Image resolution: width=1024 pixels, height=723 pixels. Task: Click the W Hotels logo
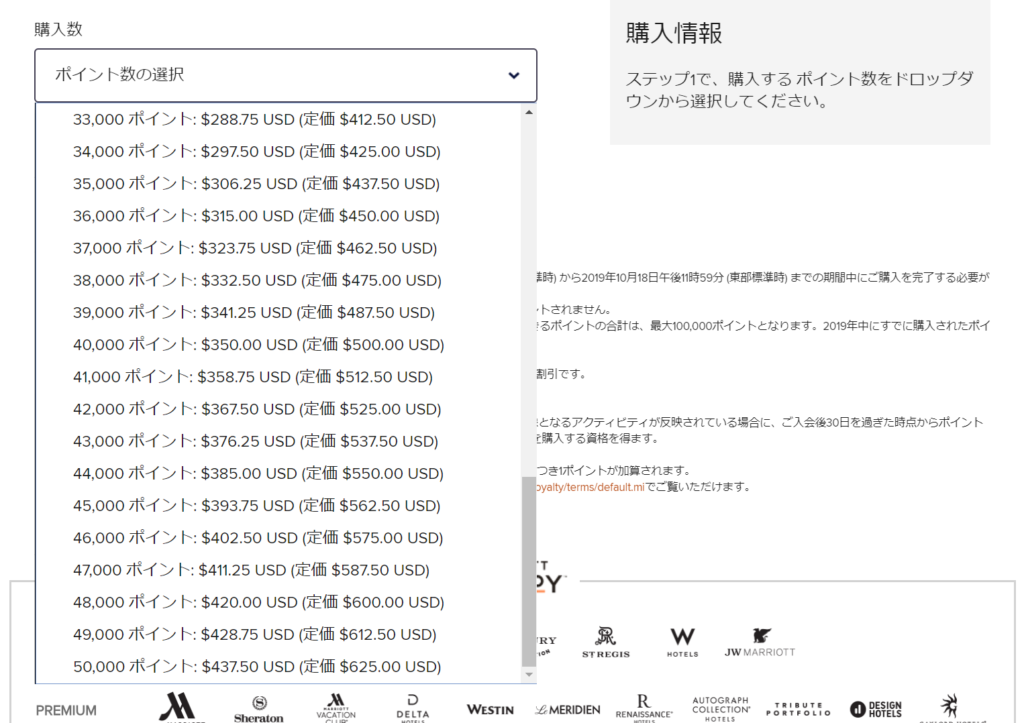click(x=682, y=642)
